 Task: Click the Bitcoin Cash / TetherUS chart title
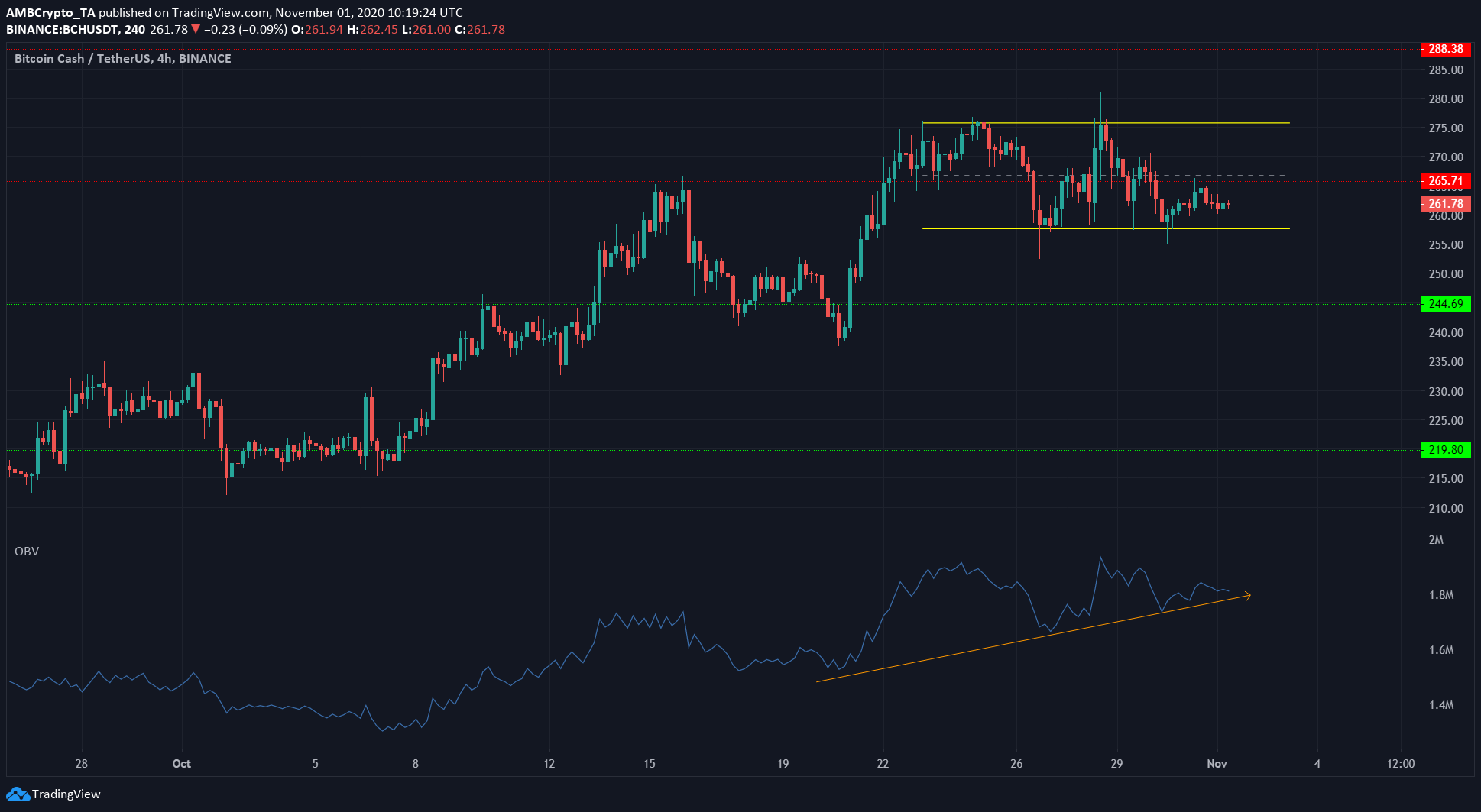(123, 59)
